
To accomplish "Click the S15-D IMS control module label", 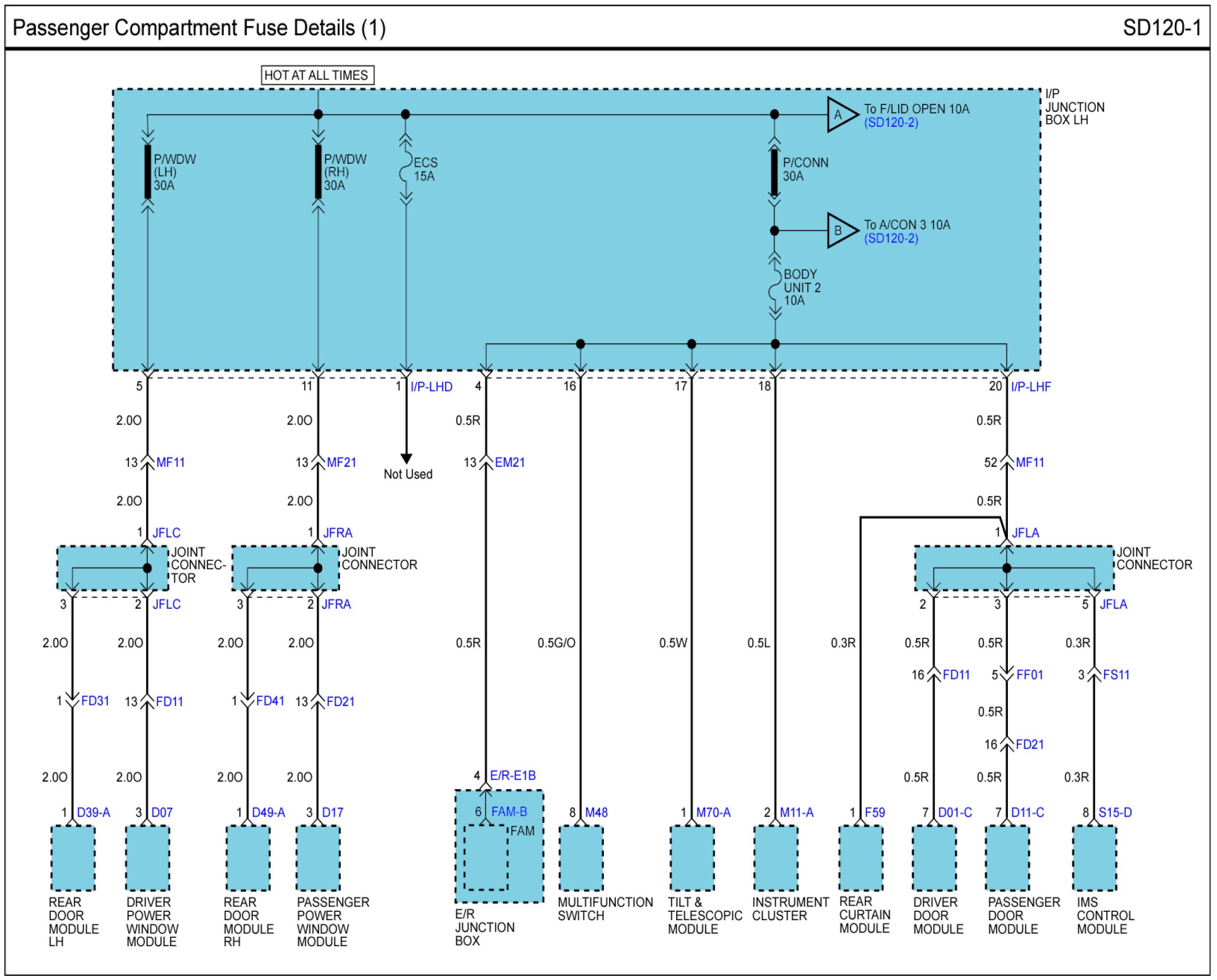I will point(1115,813).
